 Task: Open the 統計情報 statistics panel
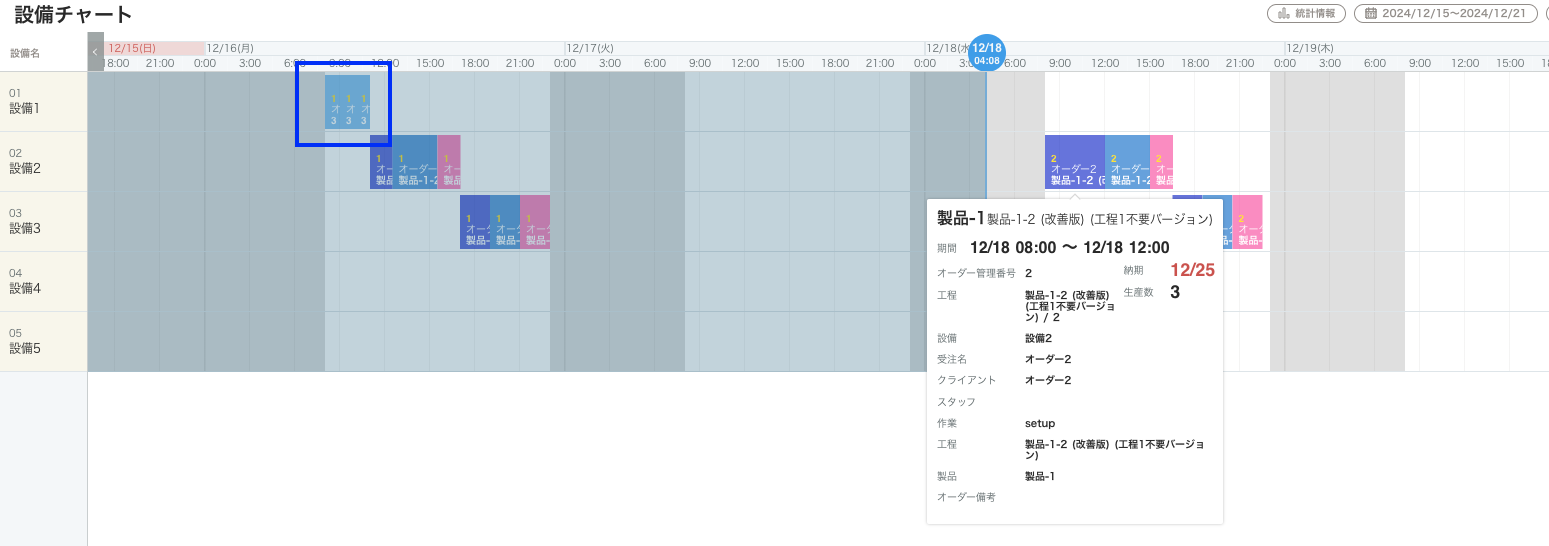1307,13
